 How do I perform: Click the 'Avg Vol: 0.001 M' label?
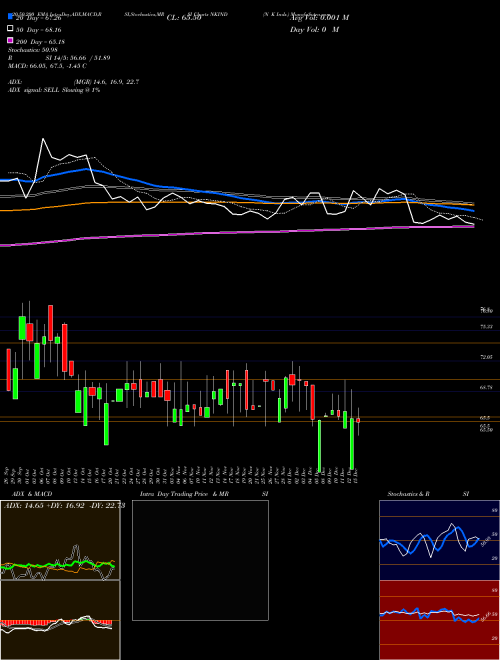(319, 17)
